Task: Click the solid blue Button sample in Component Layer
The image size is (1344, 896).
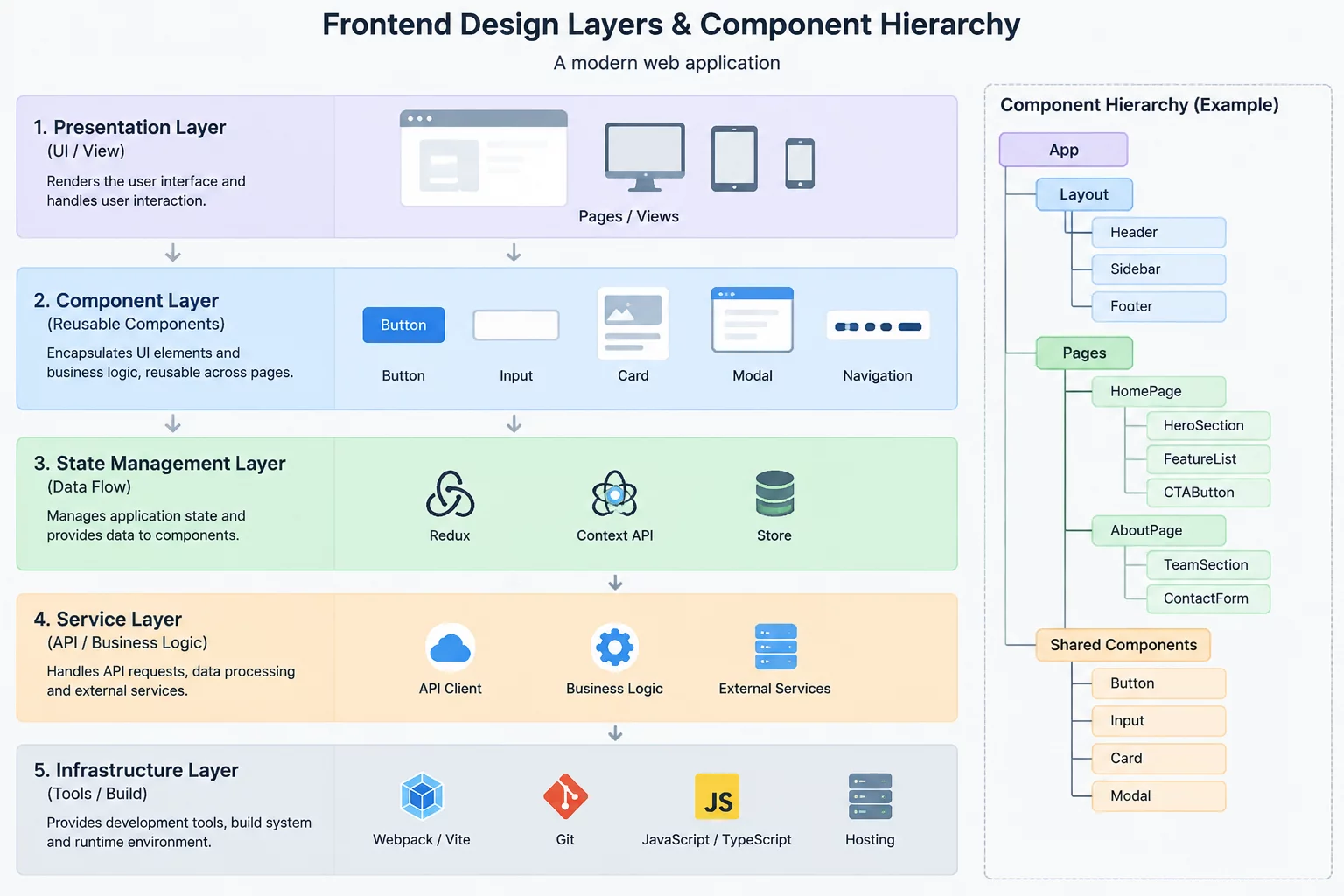Action: pyautogui.click(x=403, y=325)
